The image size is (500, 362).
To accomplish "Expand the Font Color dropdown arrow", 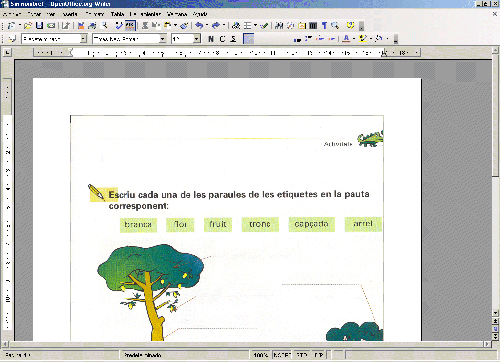I will (354, 39).
